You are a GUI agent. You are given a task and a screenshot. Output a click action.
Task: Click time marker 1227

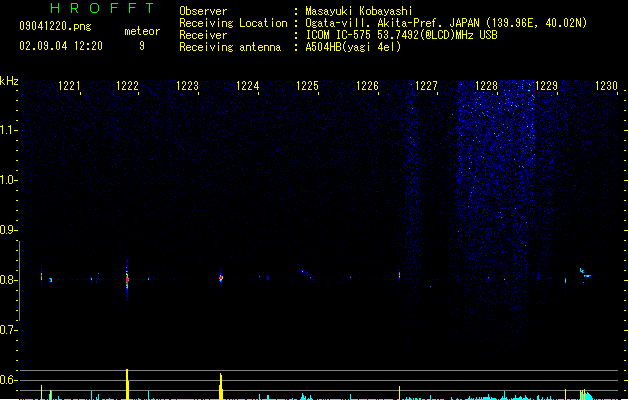tap(426, 86)
